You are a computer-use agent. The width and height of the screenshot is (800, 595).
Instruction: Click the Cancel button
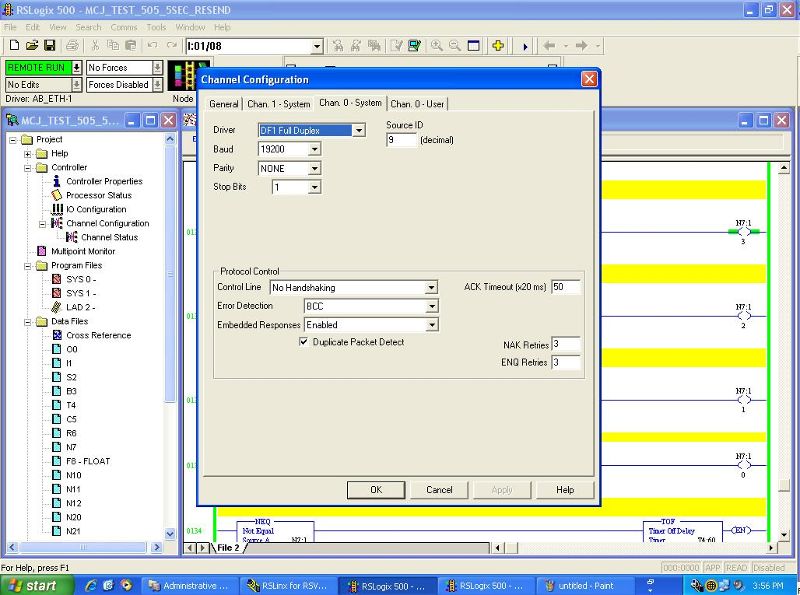point(439,489)
